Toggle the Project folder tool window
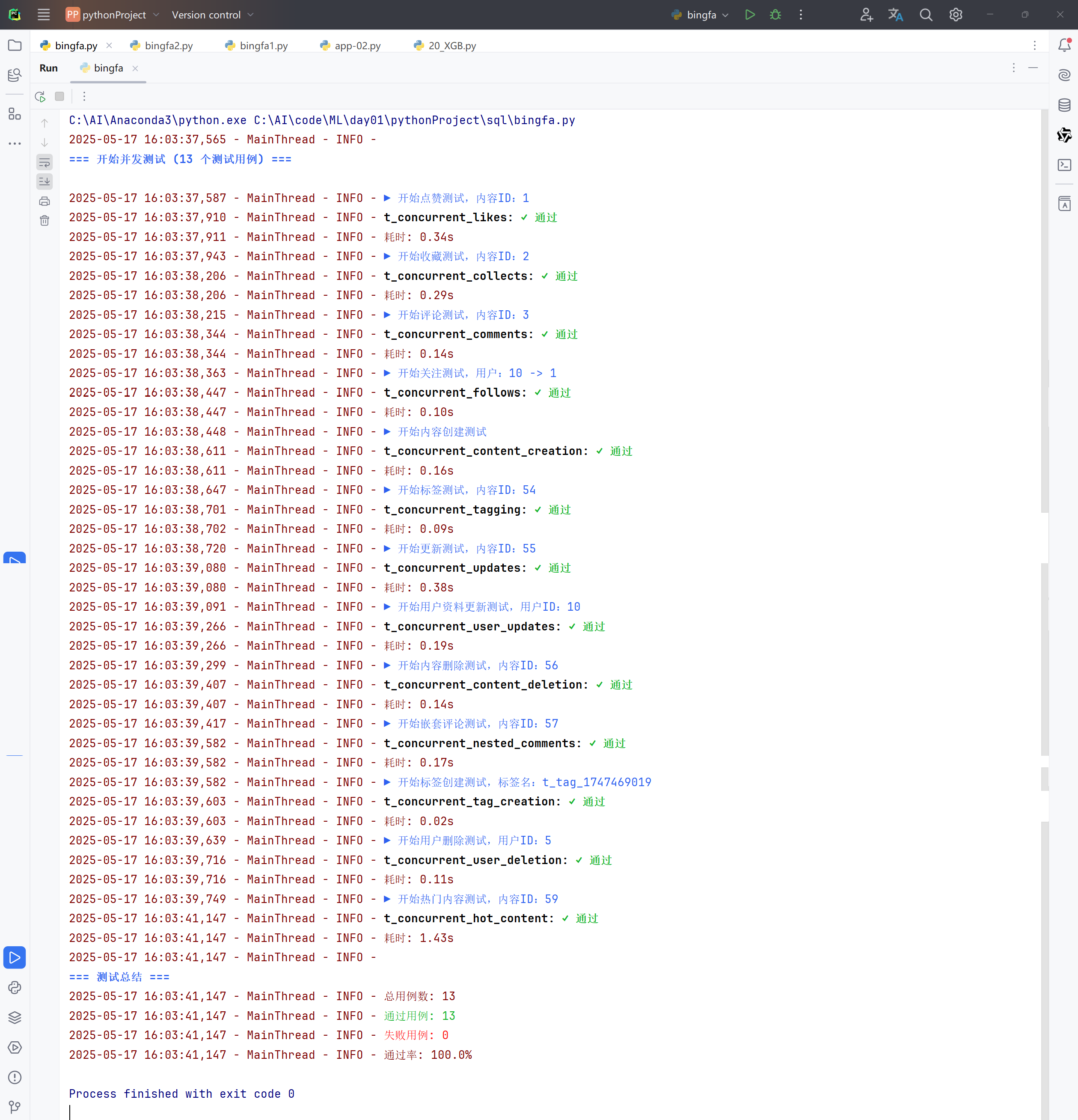Viewport: 1078px width, 1120px height. pos(15,46)
